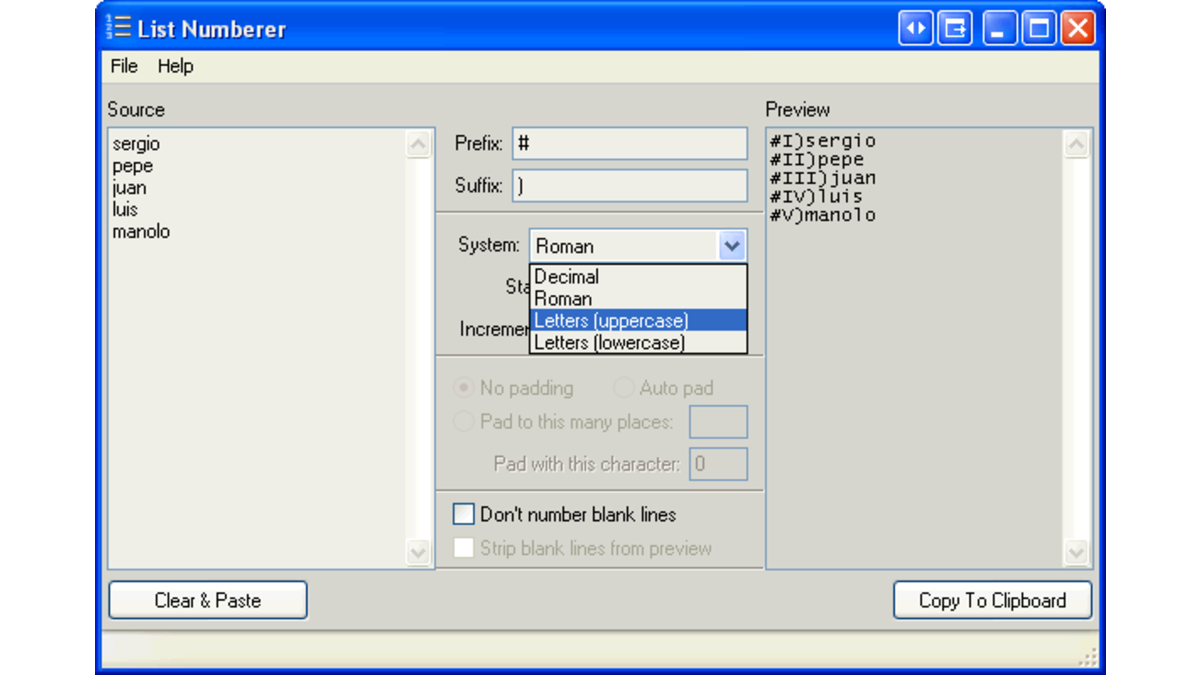Open the Help menu

175,66
